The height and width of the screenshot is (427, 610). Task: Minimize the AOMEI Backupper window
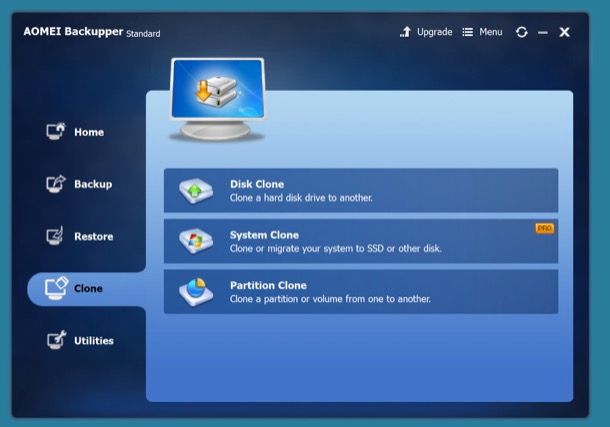pyautogui.click(x=543, y=33)
